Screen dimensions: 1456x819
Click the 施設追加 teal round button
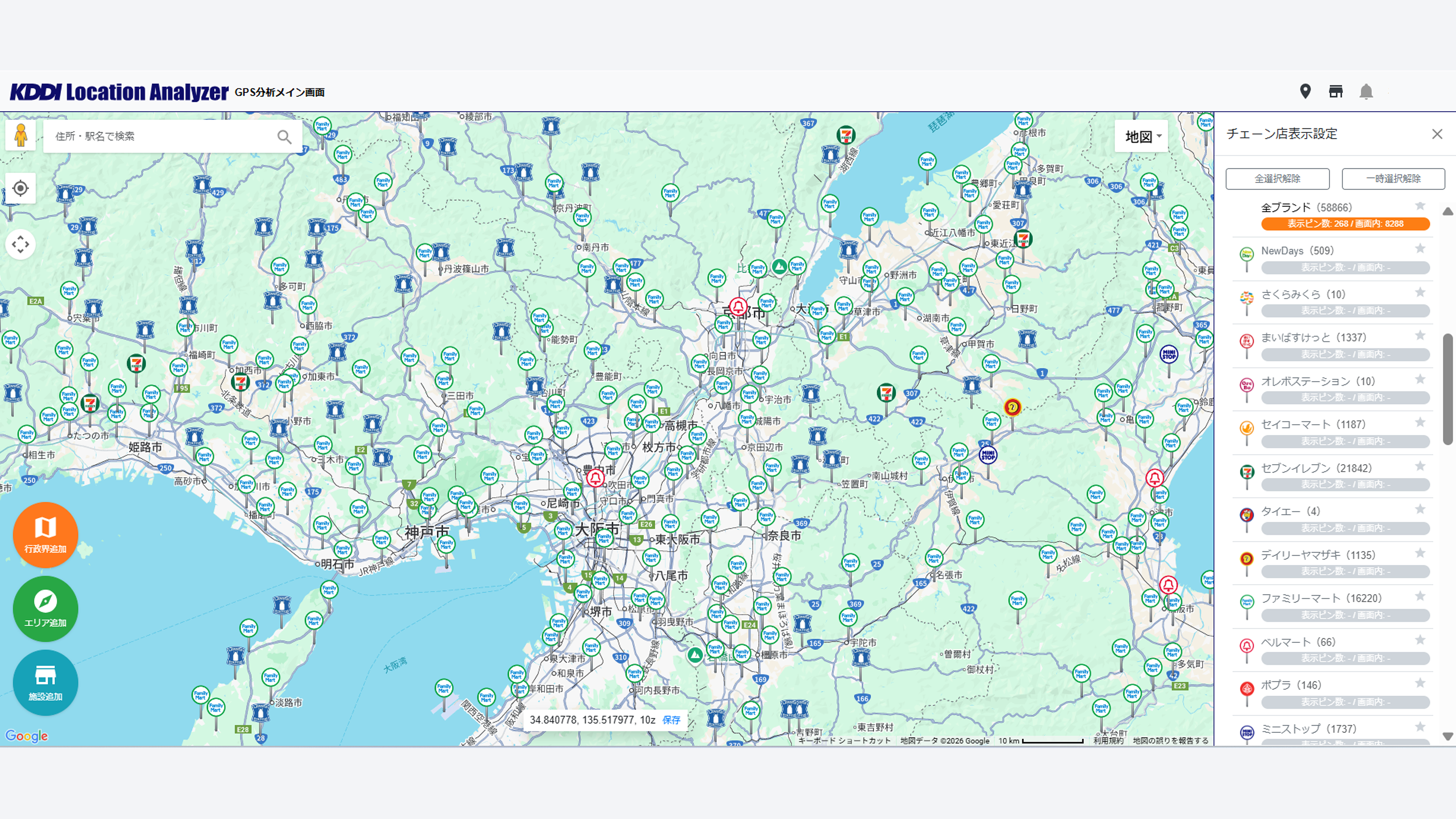(45, 682)
